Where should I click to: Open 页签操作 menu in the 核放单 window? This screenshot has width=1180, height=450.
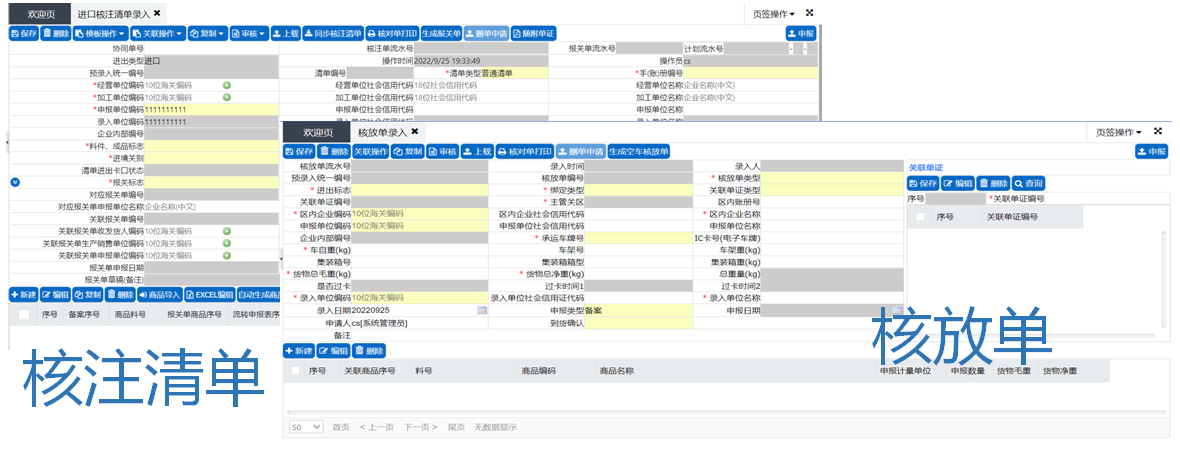tap(1118, 132)
